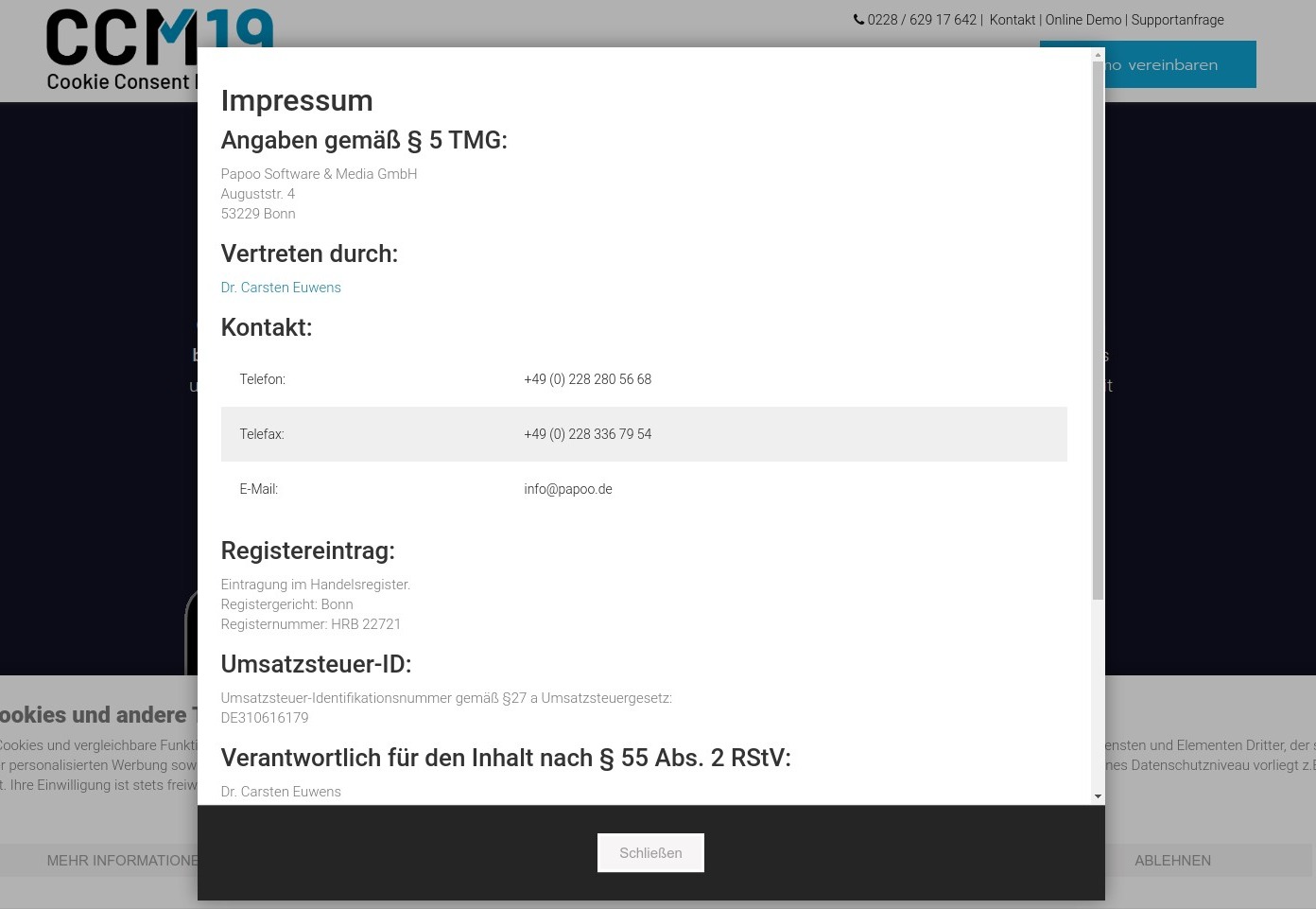Click the Umsatzsteuer-ID DE310616179 text
Screen dimensions: 1316x909
(265, 718)
